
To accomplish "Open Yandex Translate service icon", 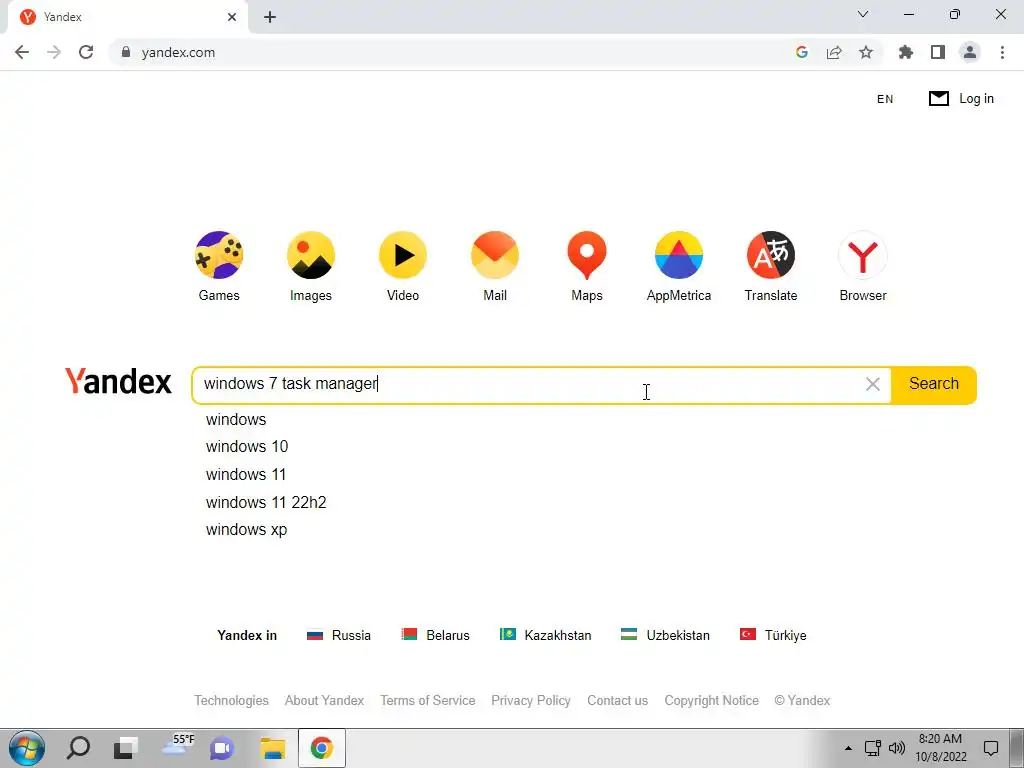I will [771, 255].
